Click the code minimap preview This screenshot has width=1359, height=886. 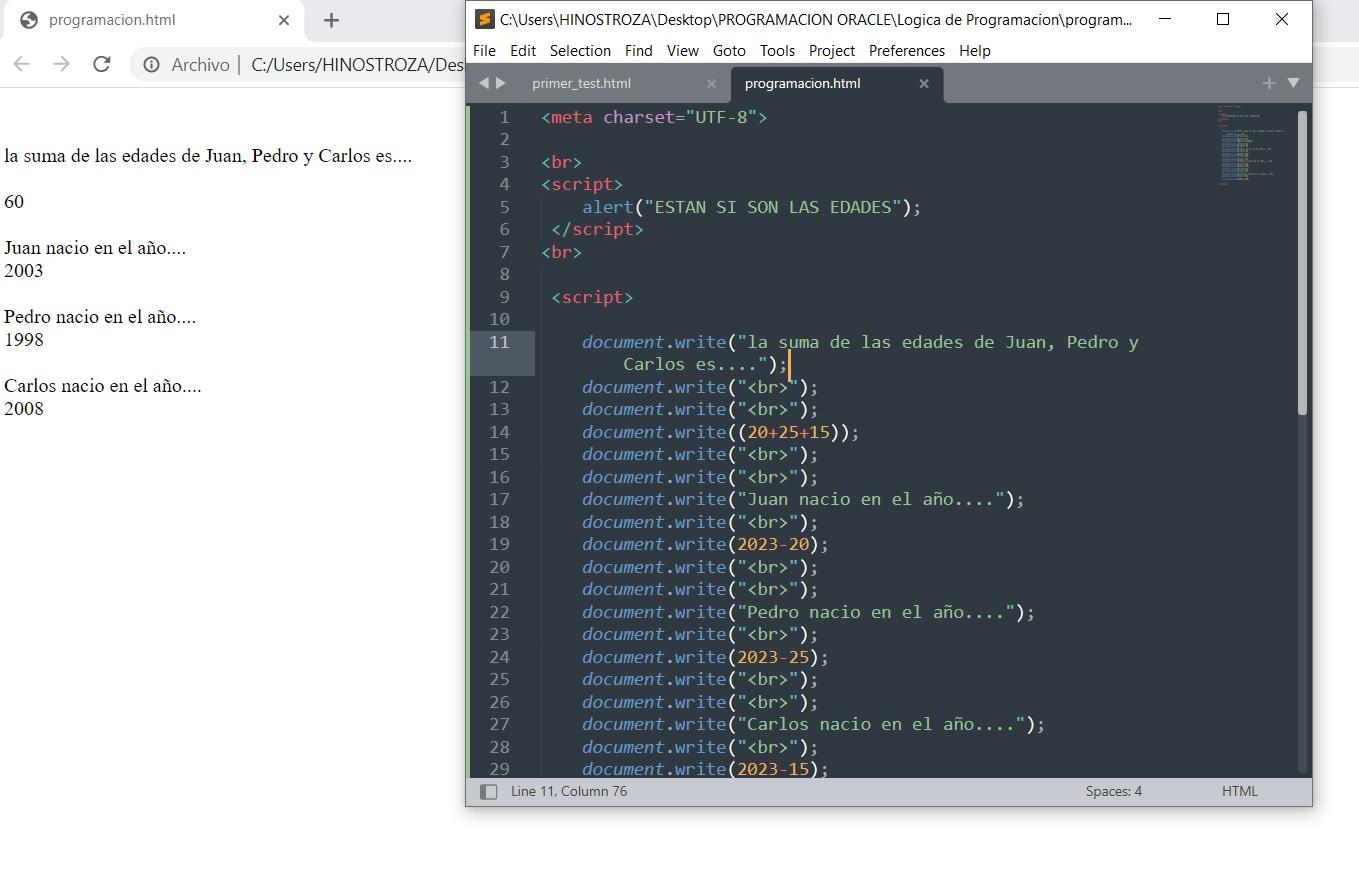1252,145
